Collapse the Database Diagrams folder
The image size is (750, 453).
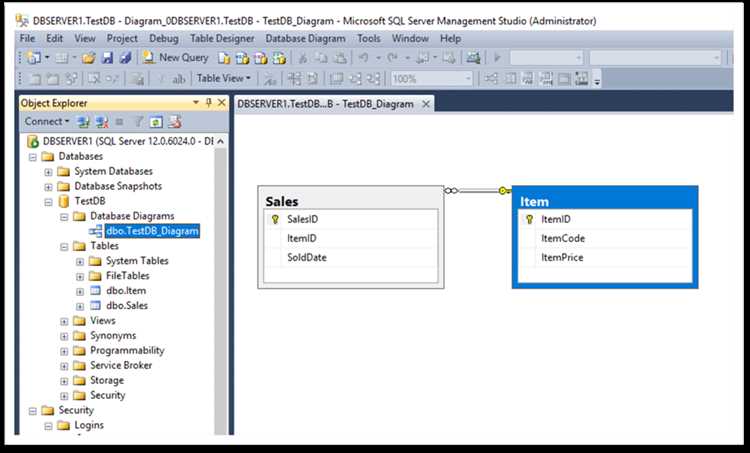(x=64, y=217)
